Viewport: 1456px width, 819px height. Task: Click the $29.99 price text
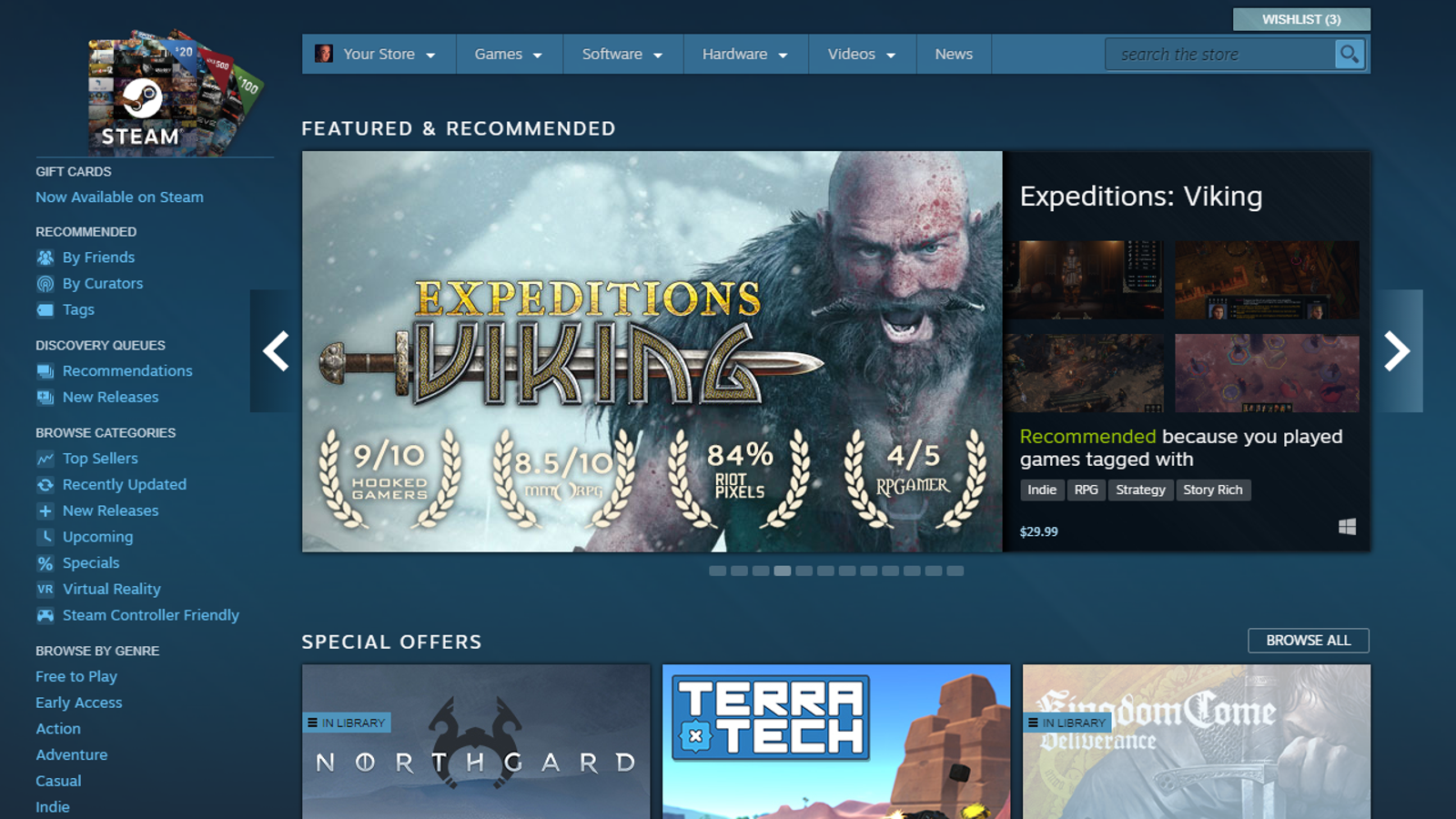(x=1039, y=532)
